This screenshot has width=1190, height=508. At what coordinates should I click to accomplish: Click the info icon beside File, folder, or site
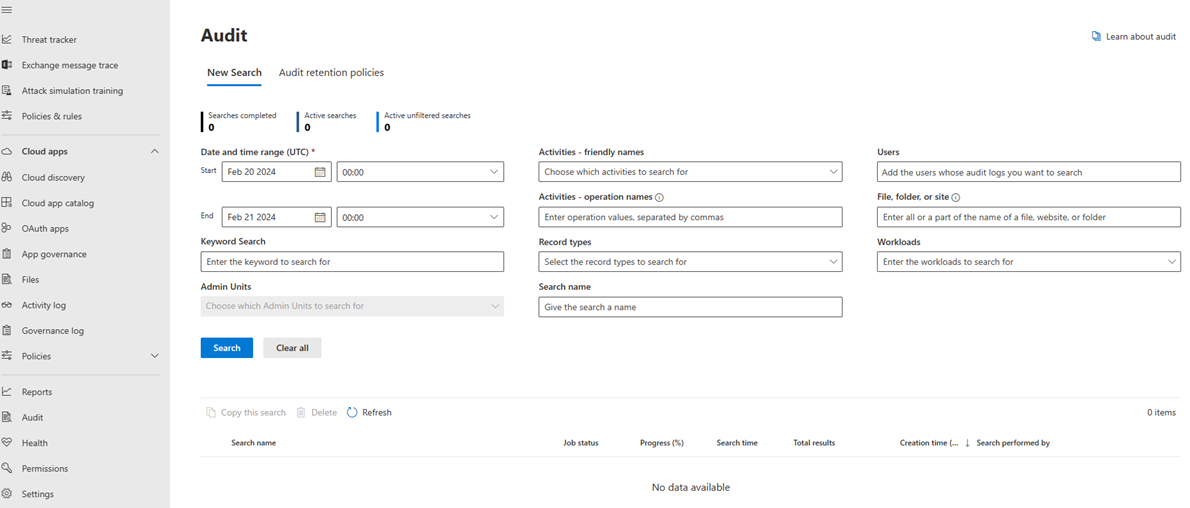tap(955, 197)
